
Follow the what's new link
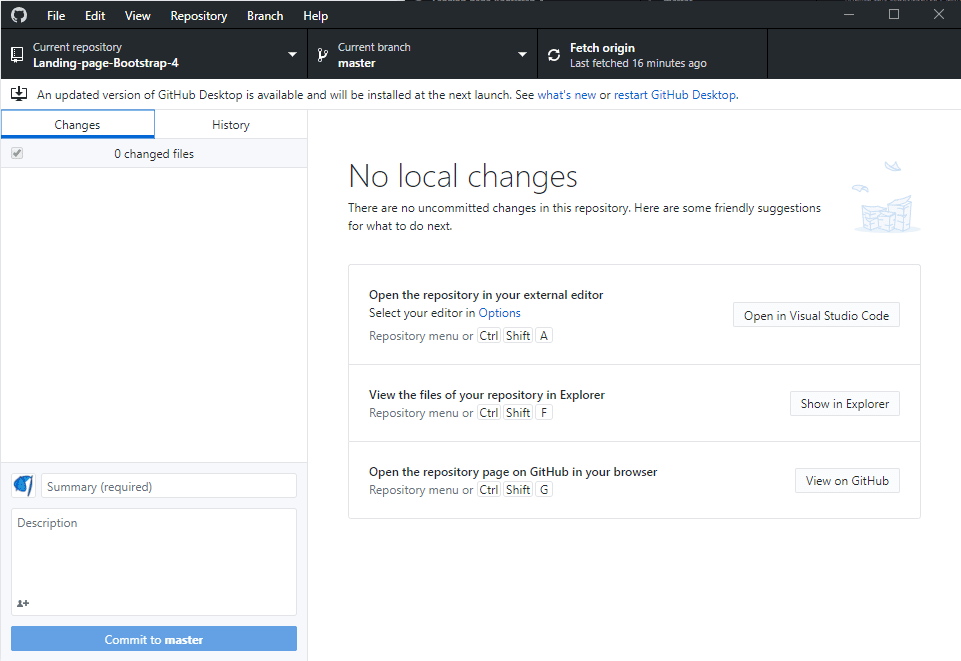pos(566,95)
